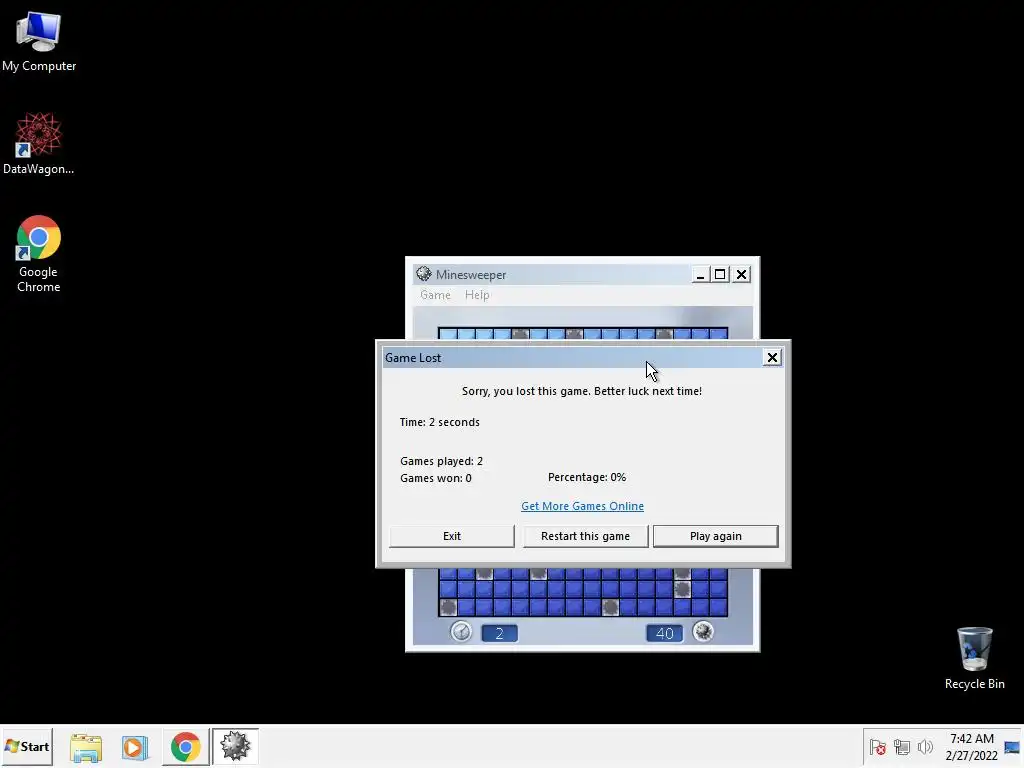Open the Game menu in Minesweeper
This screenshot has height=768, width=1024.
pos(435,295)
